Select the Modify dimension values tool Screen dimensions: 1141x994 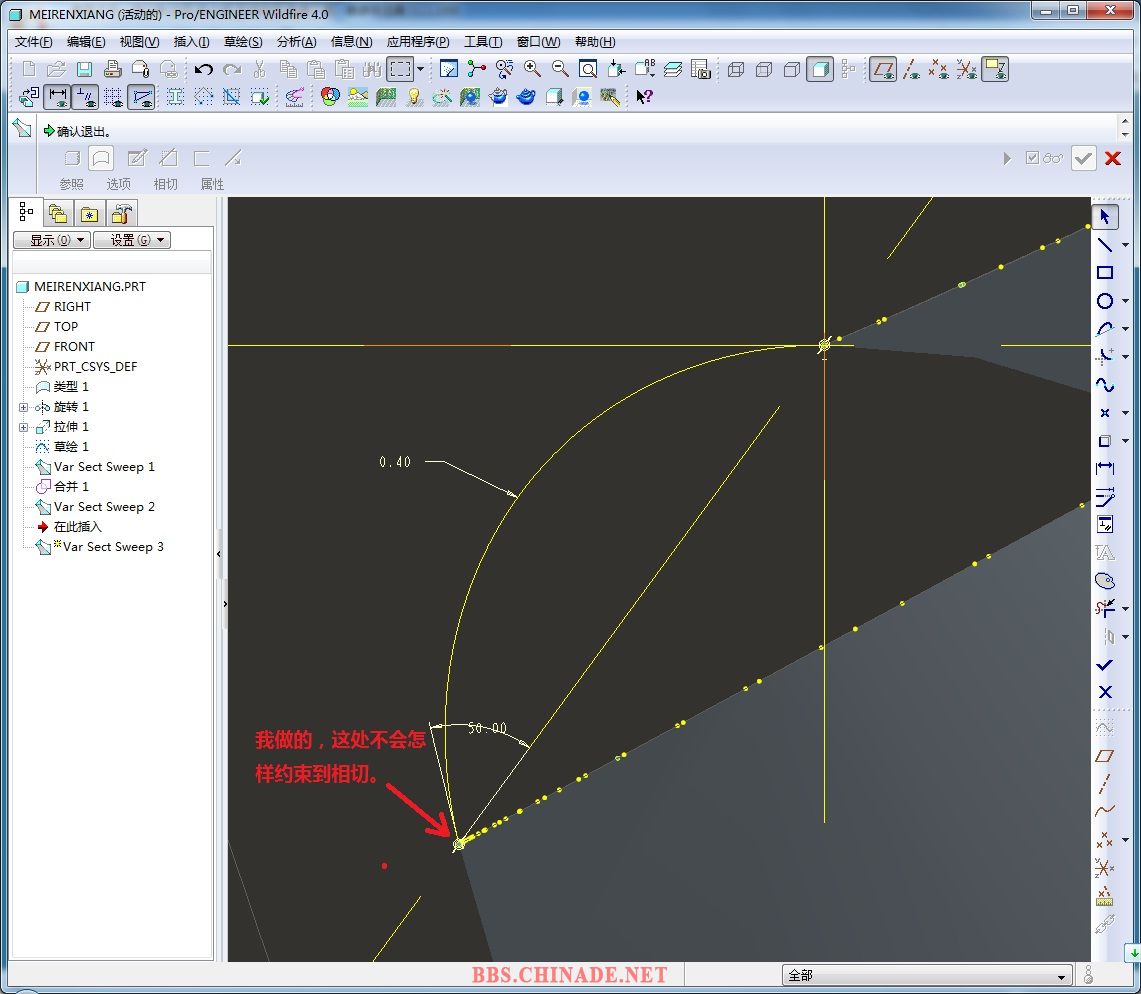pyautogui.click(x=1105, y=496)
